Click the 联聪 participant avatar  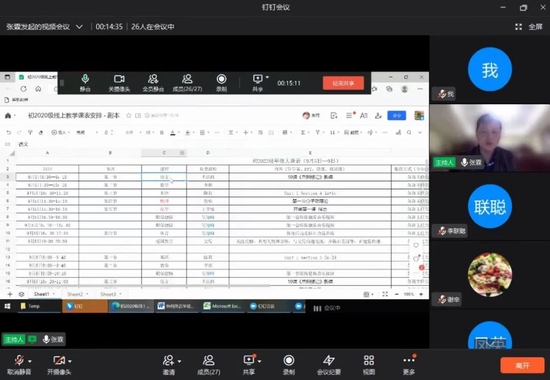[490, 206]
